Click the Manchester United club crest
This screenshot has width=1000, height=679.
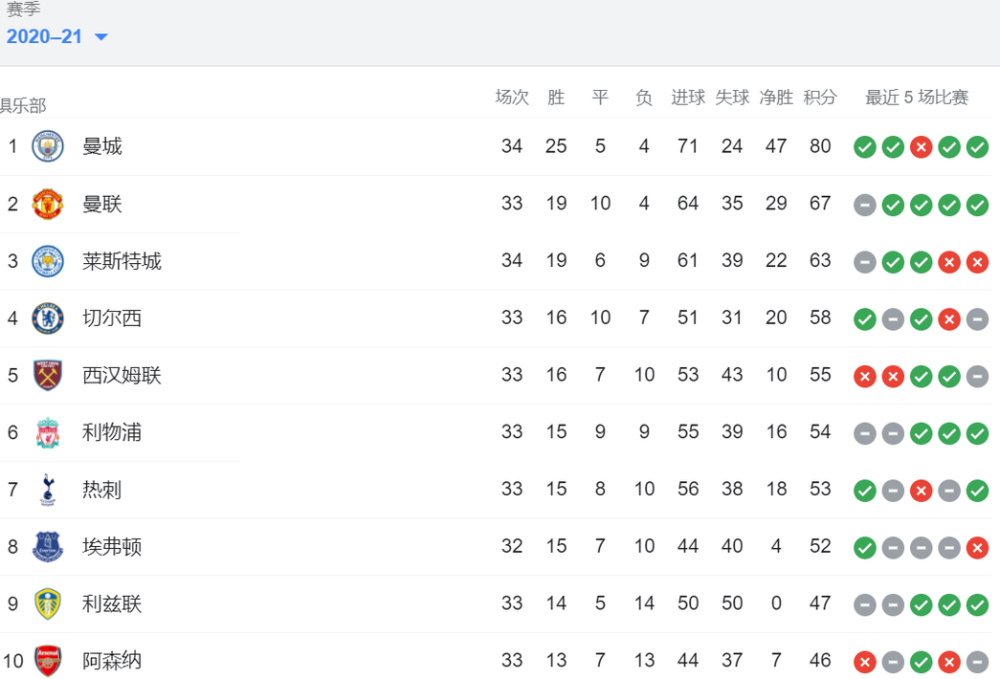(48, 204)
